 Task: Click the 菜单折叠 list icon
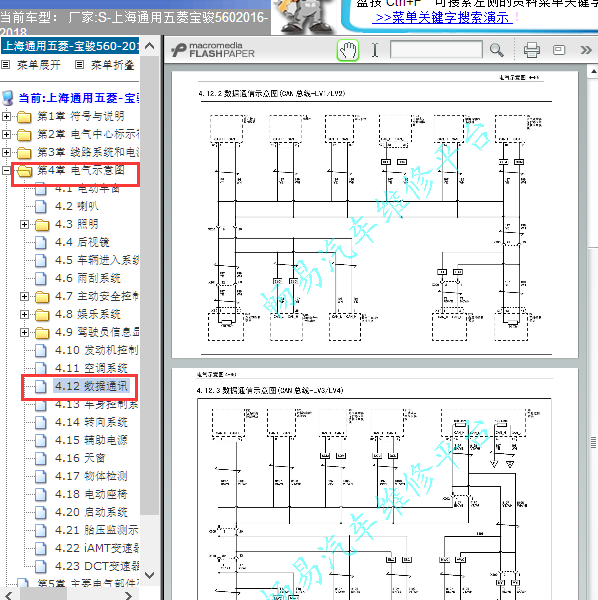[x=79, y=65]
